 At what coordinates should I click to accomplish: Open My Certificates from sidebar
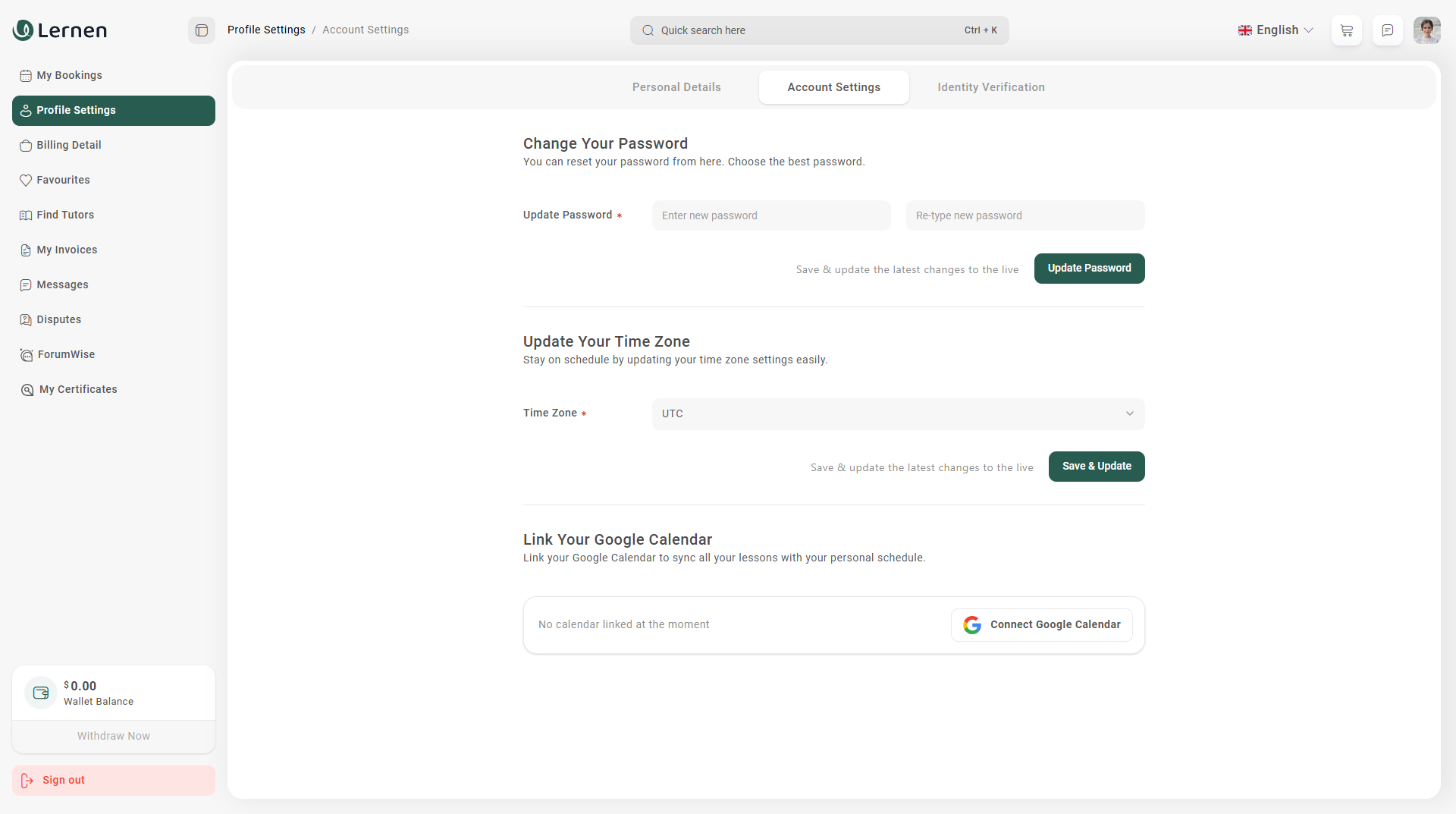tap(77, 389)
